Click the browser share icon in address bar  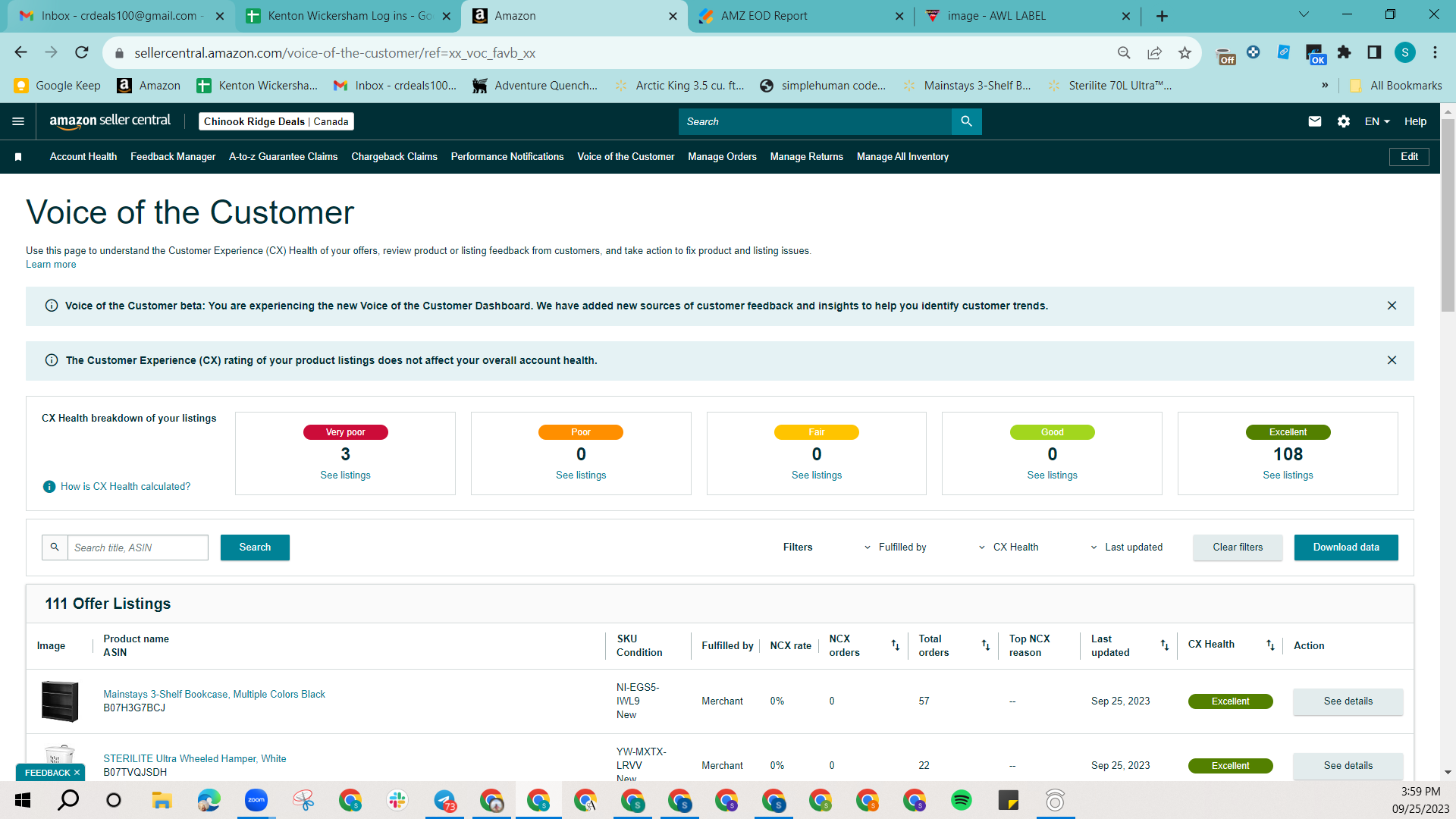click(x=1154, y=53)
